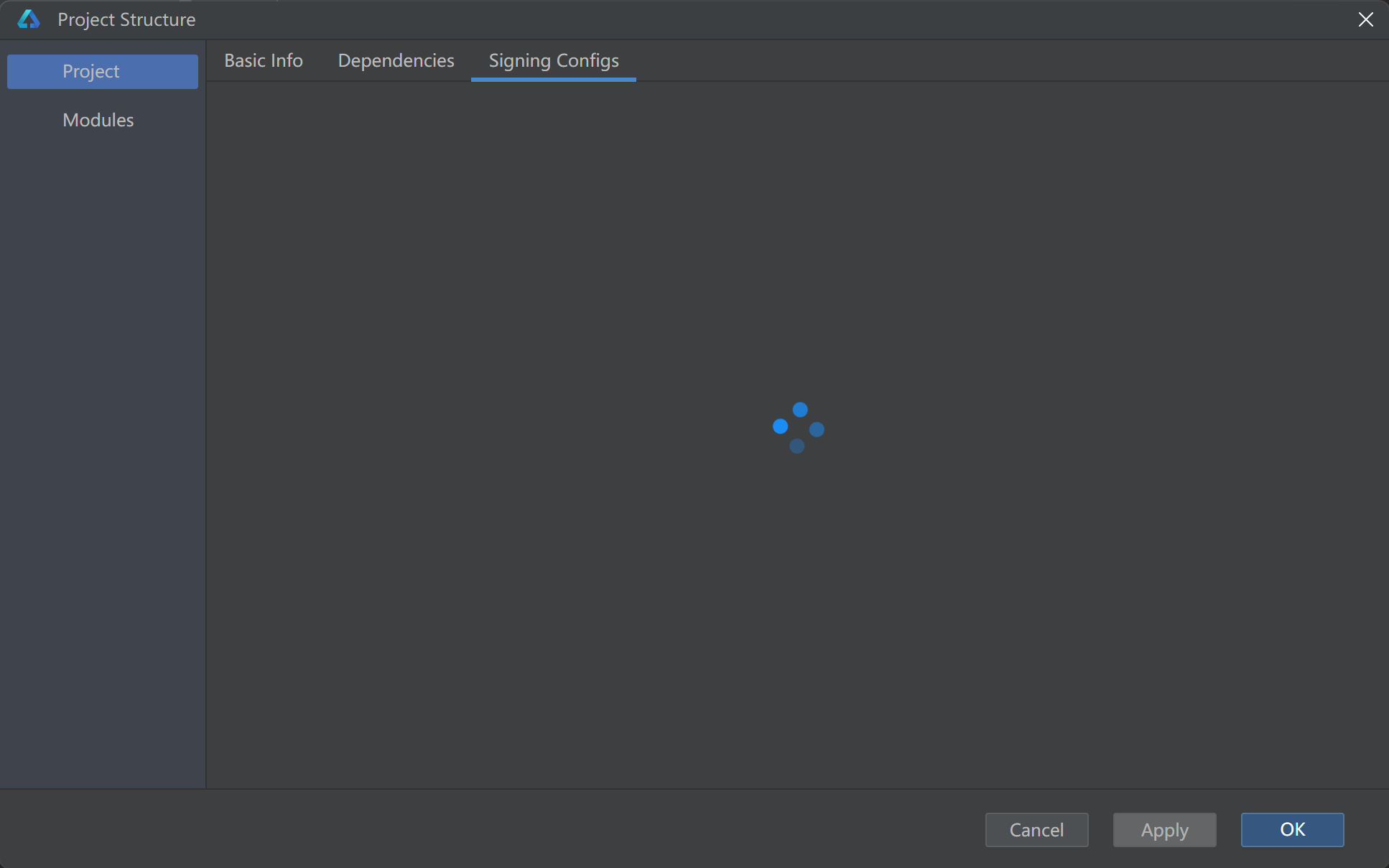Image resolution: width=1389 pixels, height=868 pixels.
Task: Open the Dependencies tab
Action: (x=396, y=60)
